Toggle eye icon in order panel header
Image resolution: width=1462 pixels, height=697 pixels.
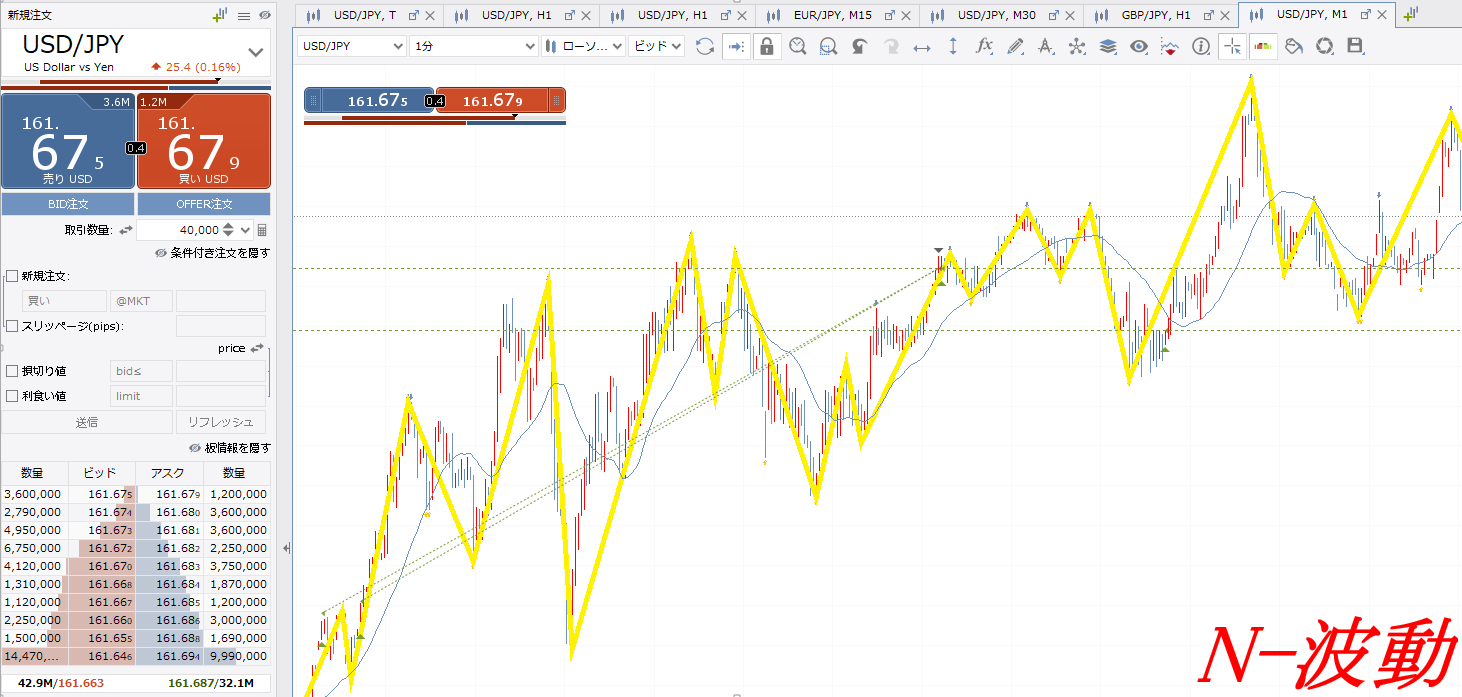264,16
